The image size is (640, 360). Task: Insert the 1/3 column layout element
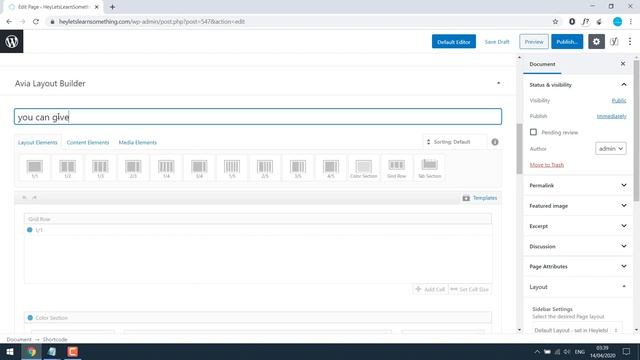click(x=100, y=168)
